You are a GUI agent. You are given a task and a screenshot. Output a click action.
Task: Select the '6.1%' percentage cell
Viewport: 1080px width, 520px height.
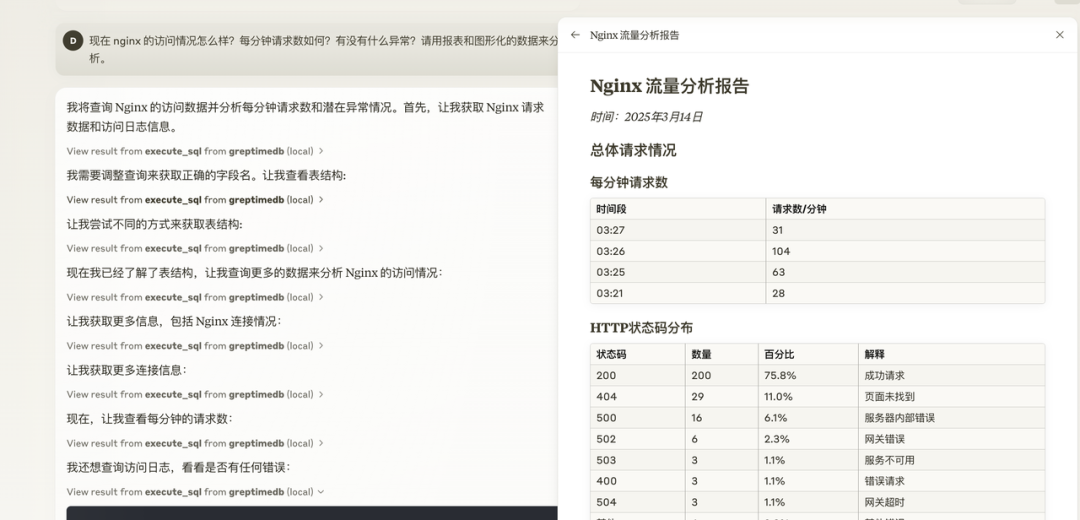[808, 417]
